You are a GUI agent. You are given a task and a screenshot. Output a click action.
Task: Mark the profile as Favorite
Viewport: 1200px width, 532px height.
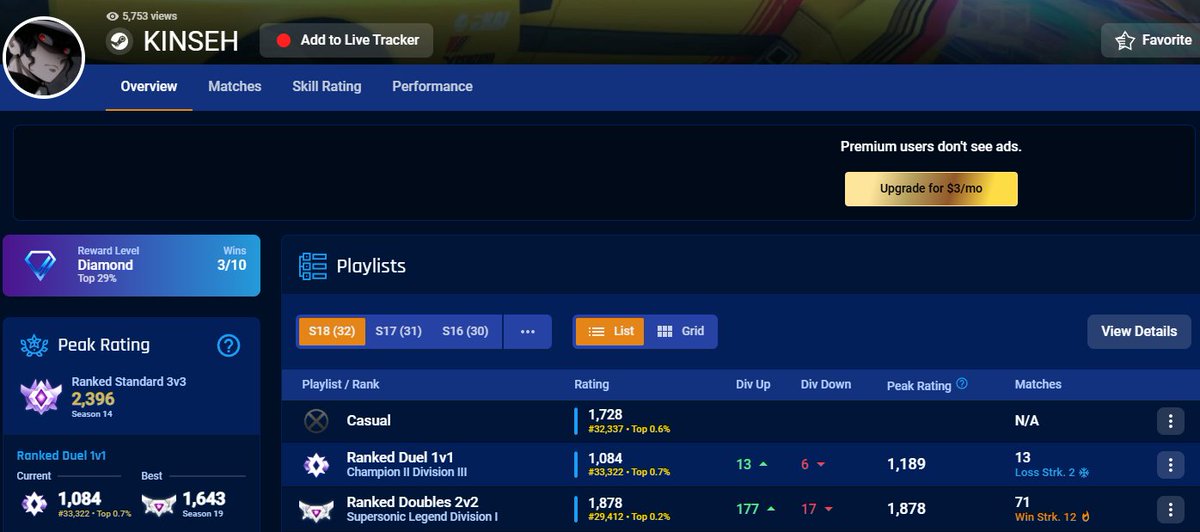[1150, 40]
